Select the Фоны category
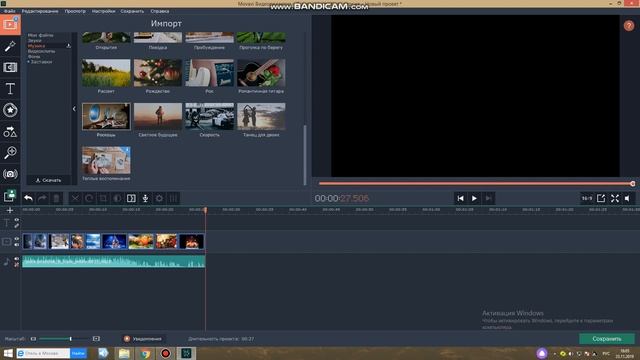Viewport: 640px width, 360px height. point(34,57)
